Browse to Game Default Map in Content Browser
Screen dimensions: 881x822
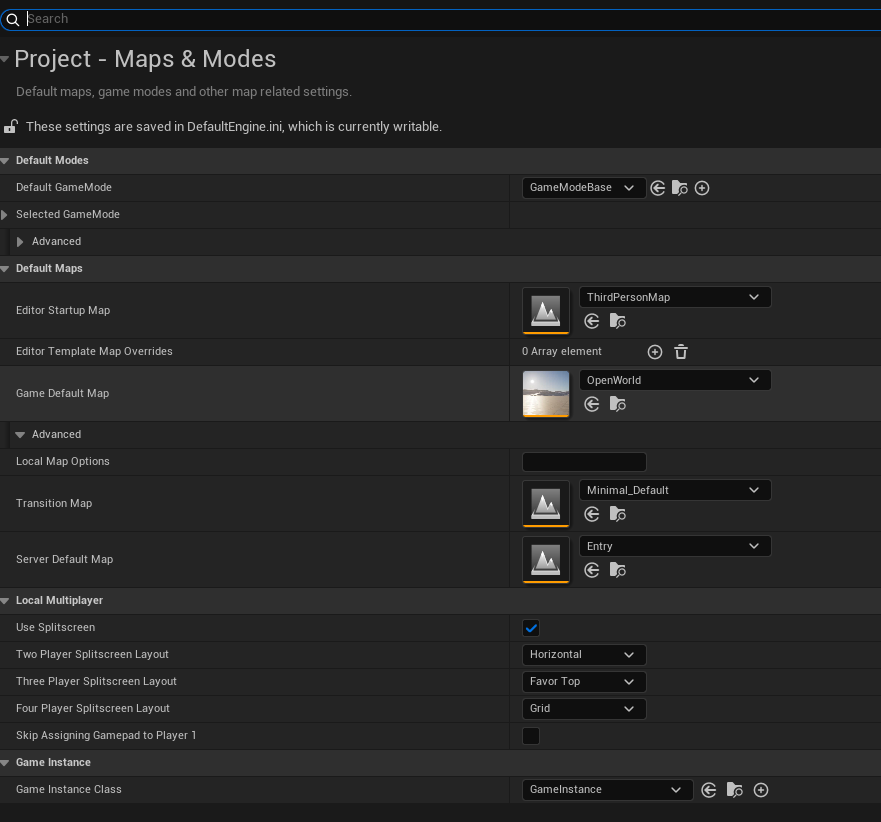(618, 405)
